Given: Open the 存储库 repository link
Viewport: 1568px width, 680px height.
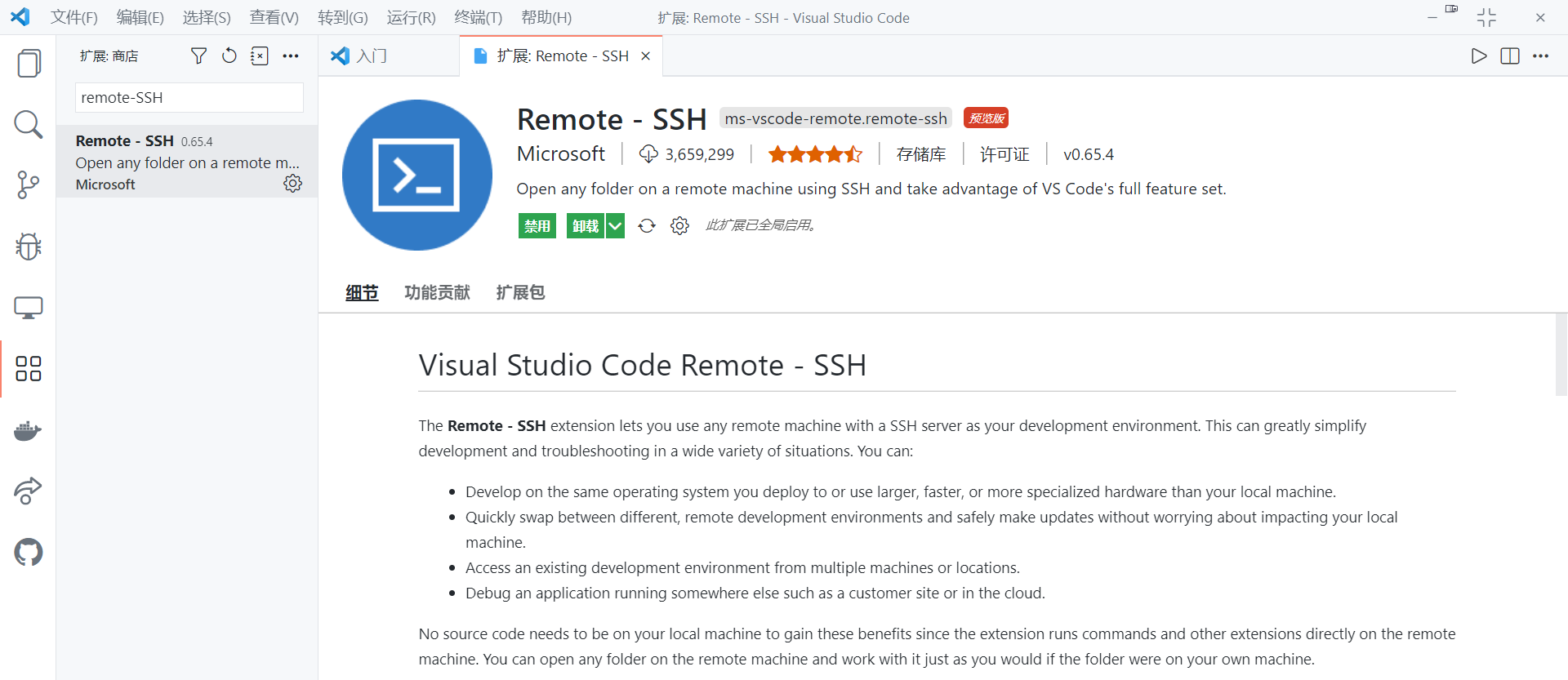Looking at the screenshot, I should pos(921,154).
